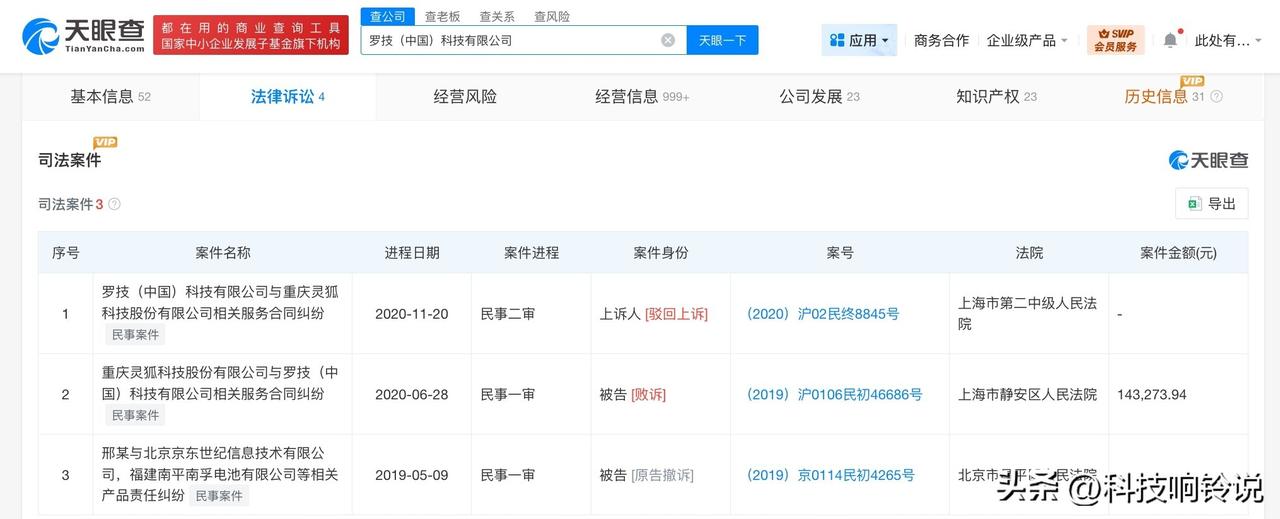Switch to the 知识产权 tab
Image resolution: width=1280 pixels, height=519 pixels.
pyautogui.click(x=996, y=97)
